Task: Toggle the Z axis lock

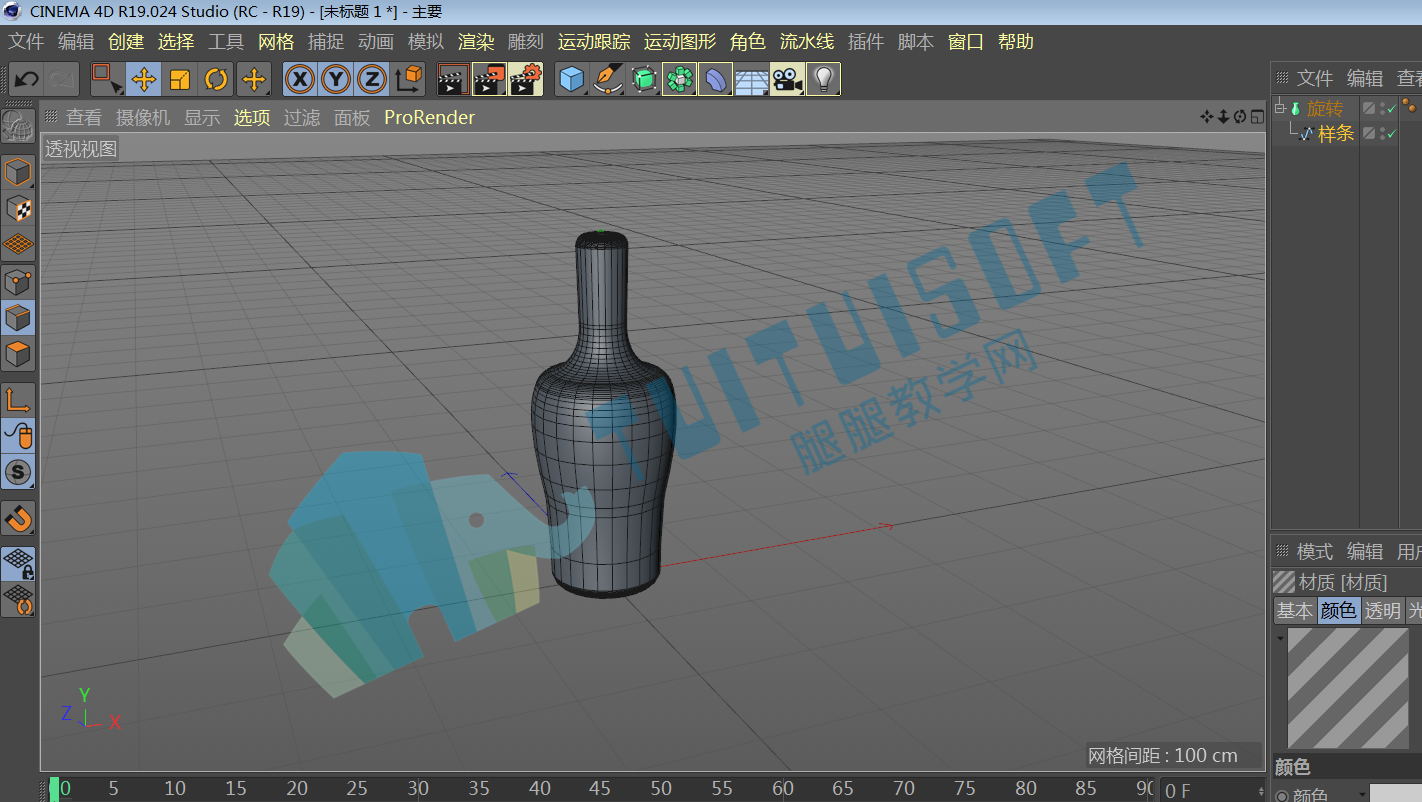Action: coord(372,79)
